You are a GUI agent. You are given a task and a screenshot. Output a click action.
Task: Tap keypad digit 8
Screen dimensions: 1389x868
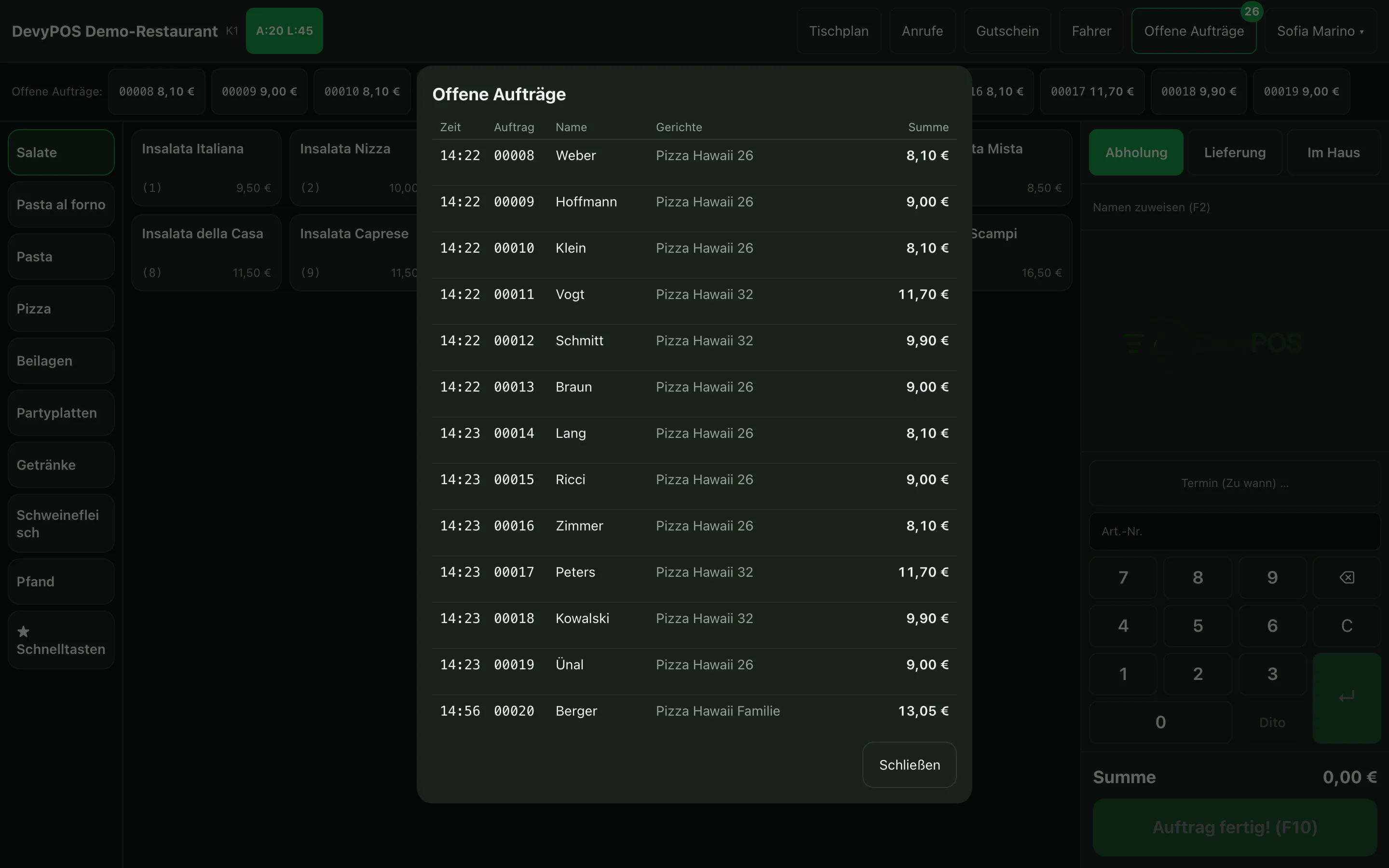click(1198, 578)
